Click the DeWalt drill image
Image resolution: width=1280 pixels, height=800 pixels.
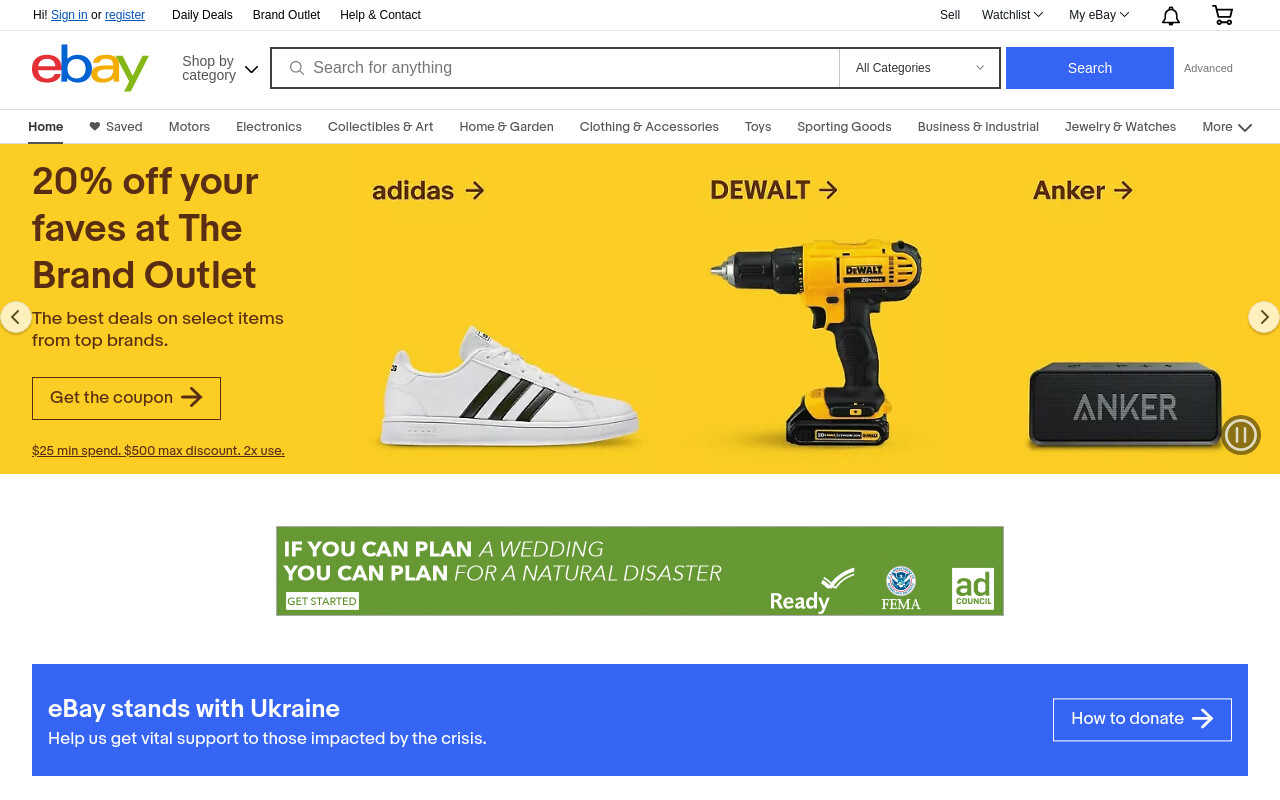[x=816, y=342]
